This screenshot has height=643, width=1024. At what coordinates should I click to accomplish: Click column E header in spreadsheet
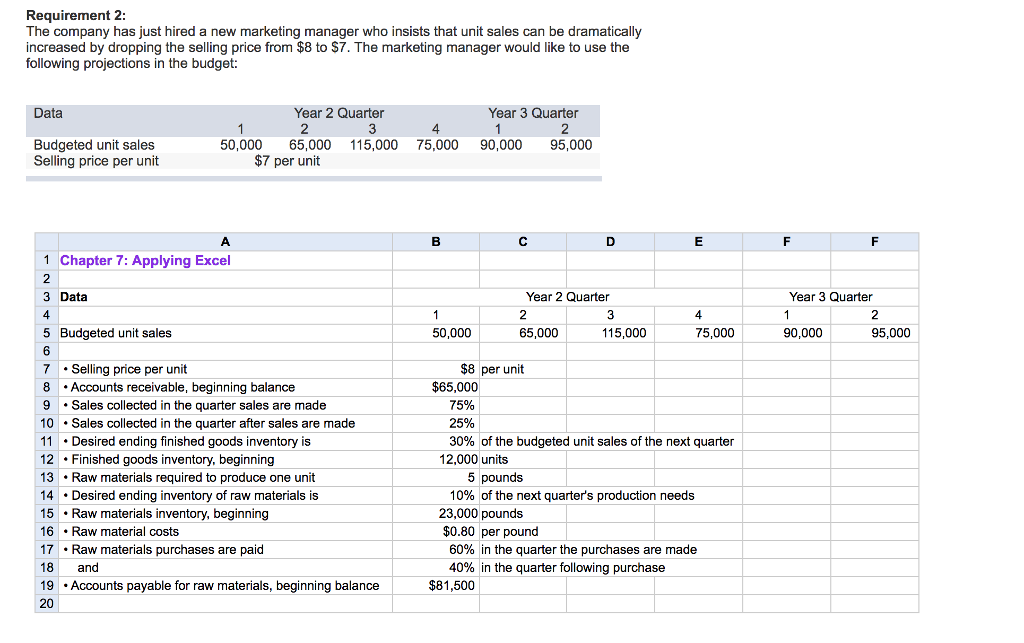699,242
